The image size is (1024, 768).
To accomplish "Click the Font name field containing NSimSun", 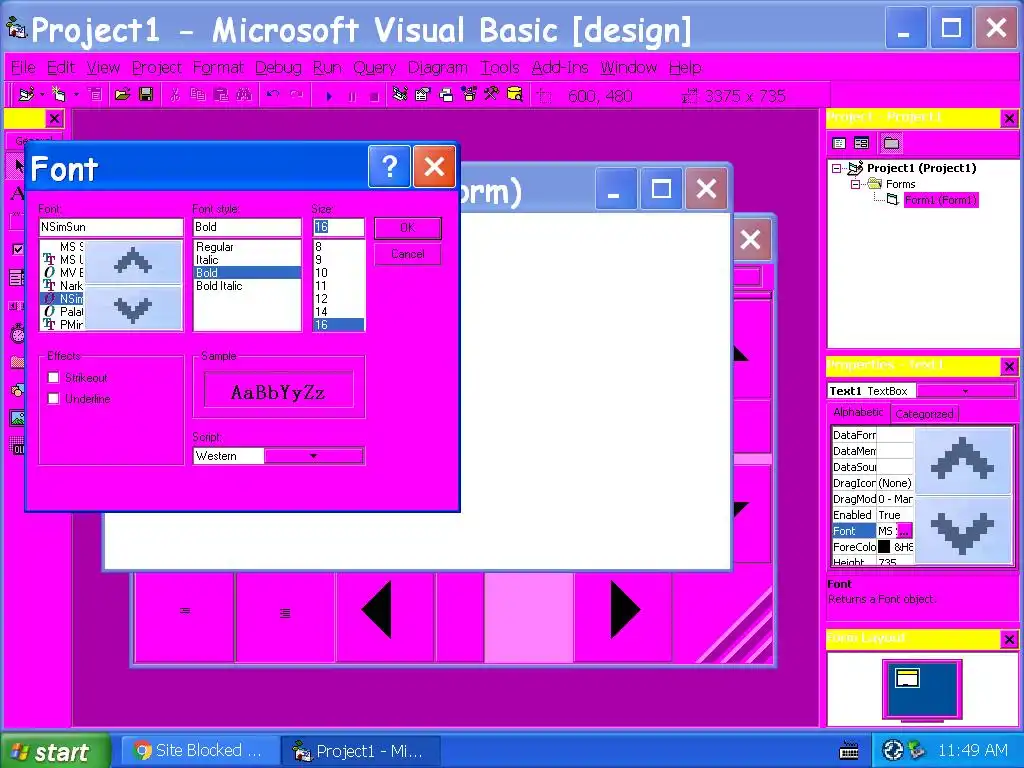I will [111, 227].
